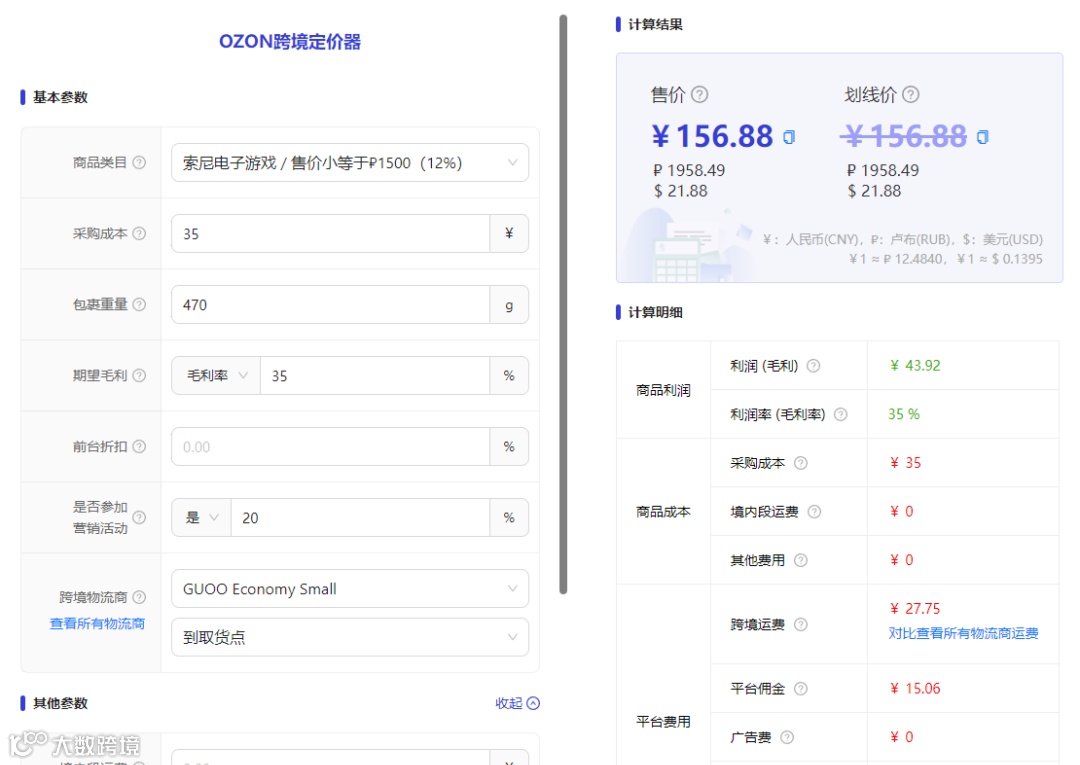Click help icon next to 划线价
The height and width of the screenshot is (765, 1080).
(x=911, y=94)
